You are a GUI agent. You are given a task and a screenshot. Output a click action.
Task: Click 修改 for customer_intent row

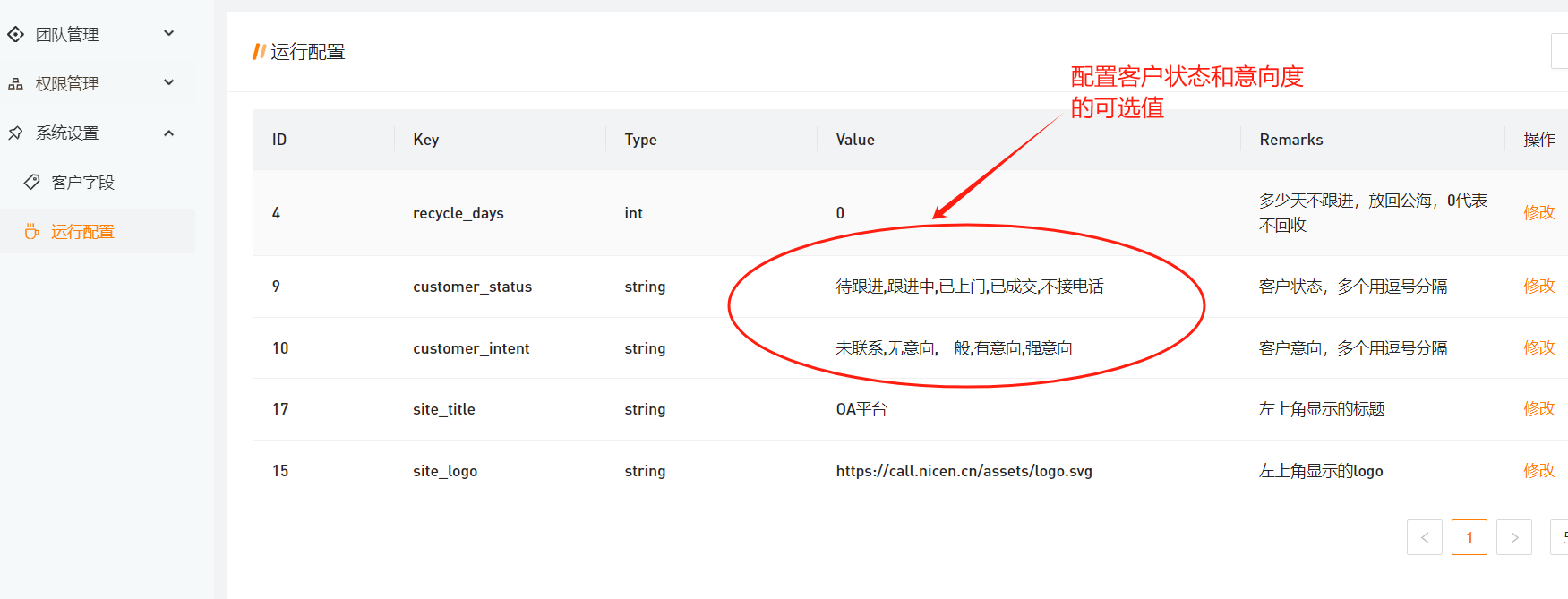click(x=1538, y=347)
